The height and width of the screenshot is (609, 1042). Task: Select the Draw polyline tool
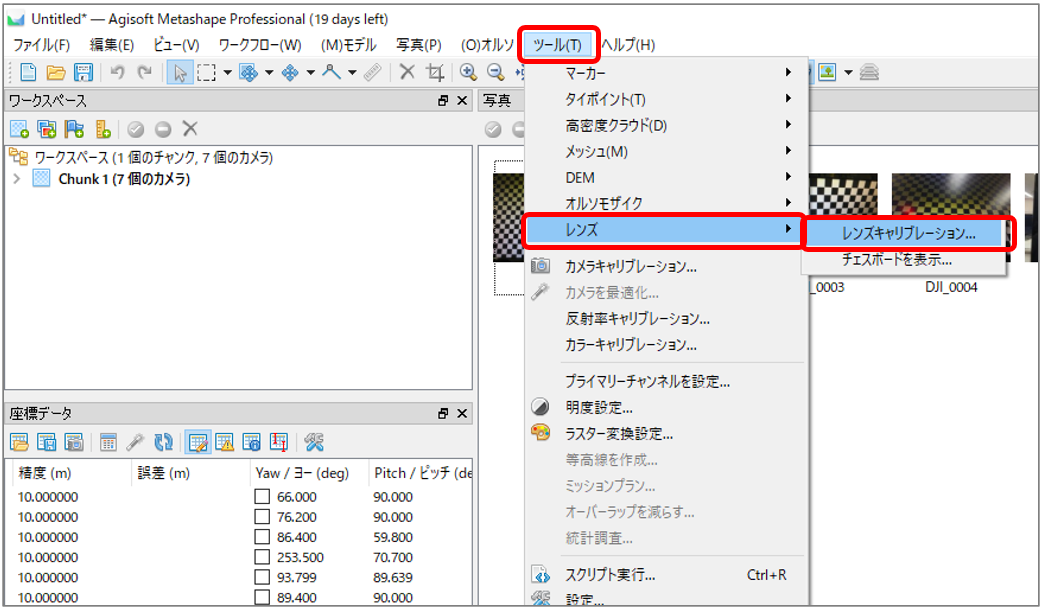(x=332, y=72)
